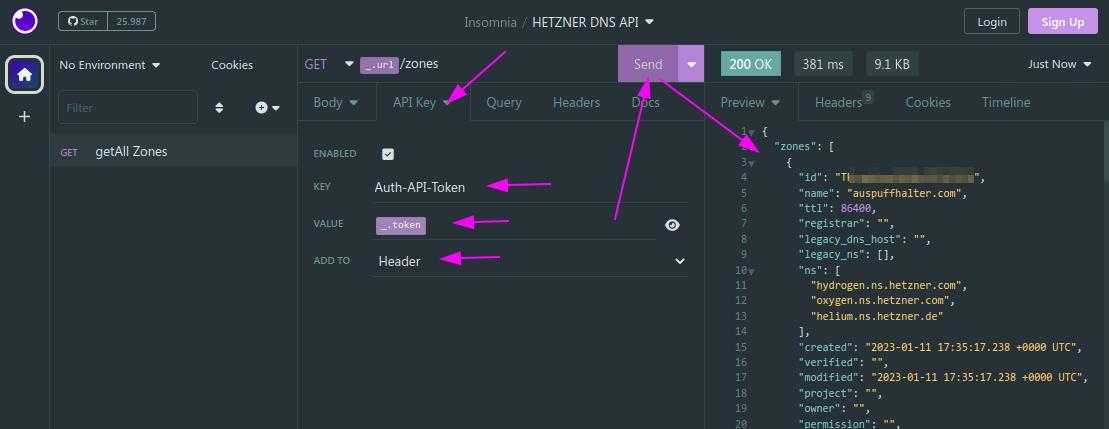Open the Body type dropdown tab
Image resolution: width=1109 pixels, height=429 pixels.
pyautogui.click(x=335, y=102)
